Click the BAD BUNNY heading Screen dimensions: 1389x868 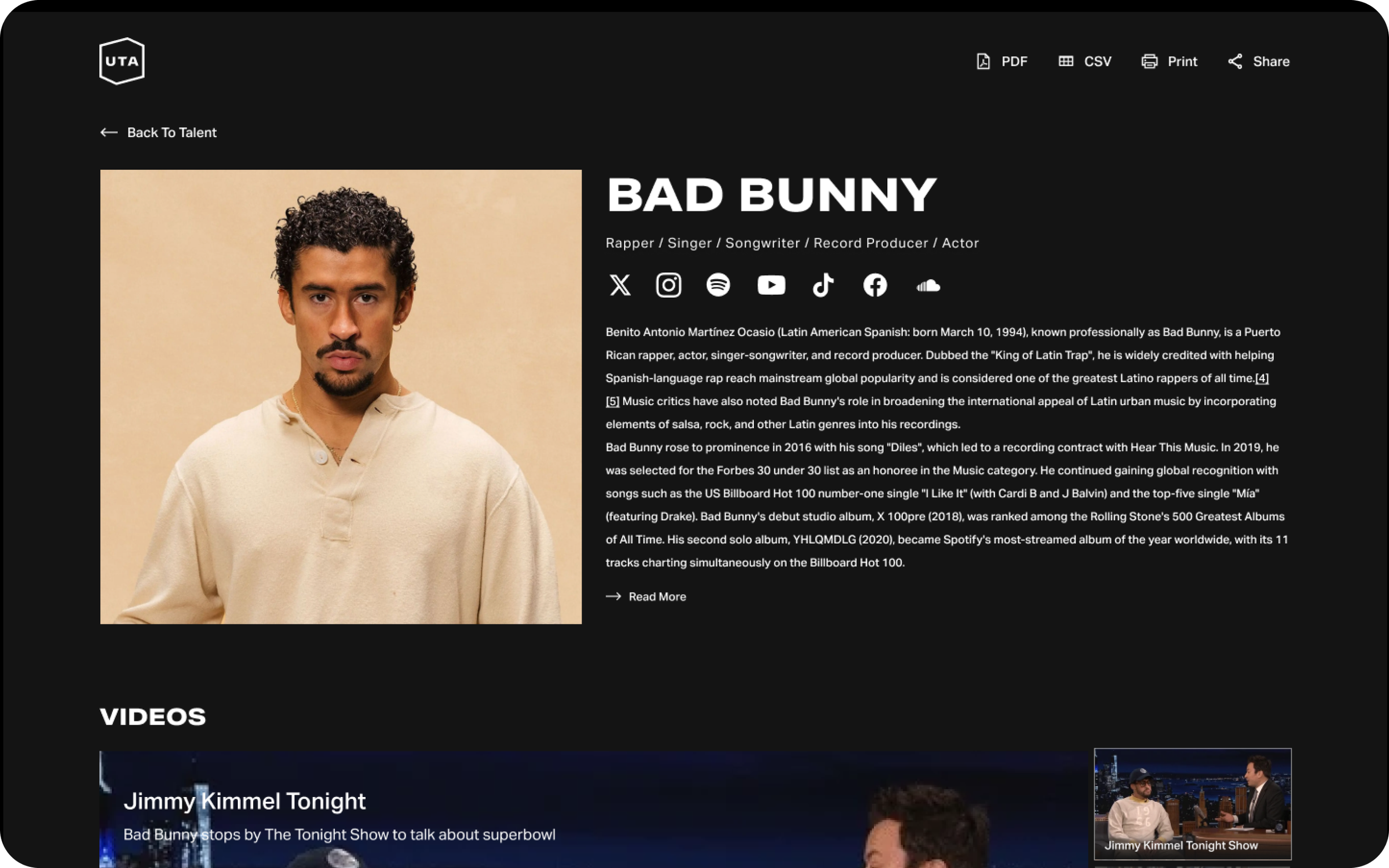tap(772, 194)
